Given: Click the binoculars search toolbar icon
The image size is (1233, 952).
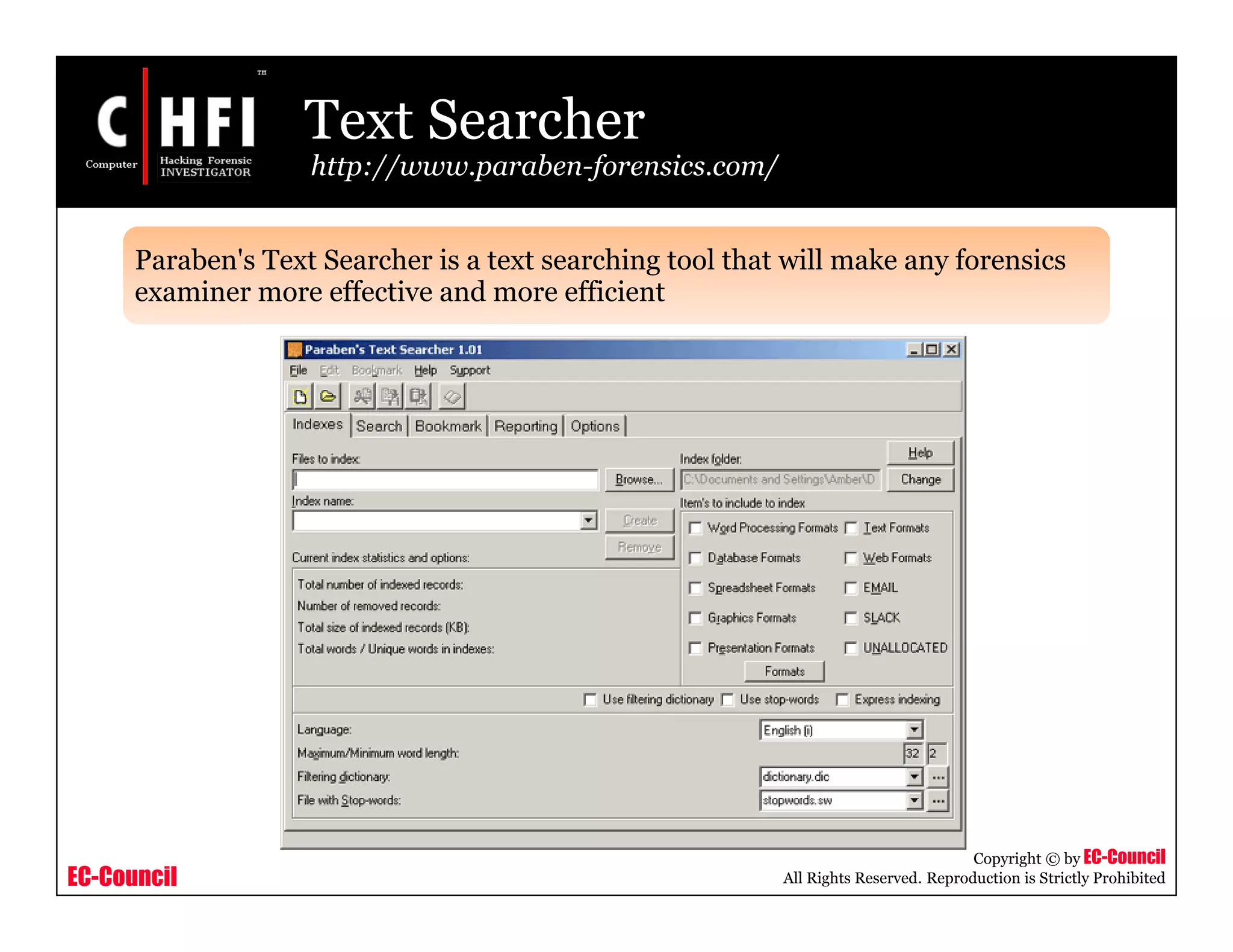Looking at the screenshot, I should pos(362,397).
